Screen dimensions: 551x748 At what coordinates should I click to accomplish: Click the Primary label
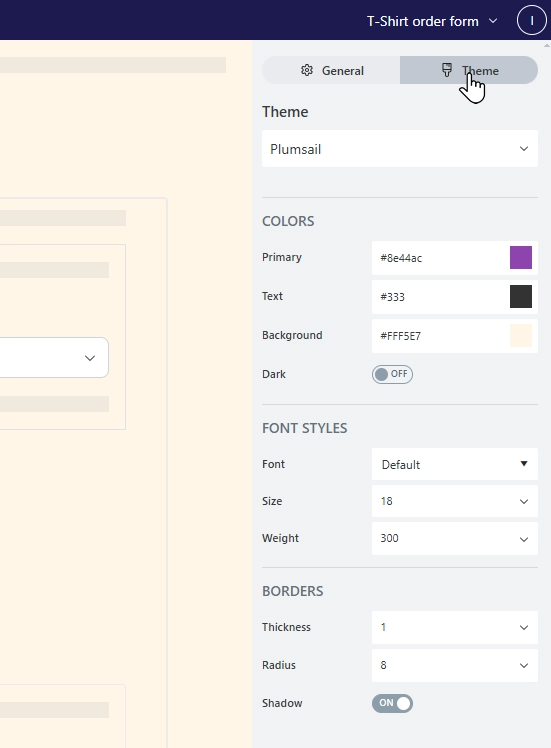pos(282,257)
